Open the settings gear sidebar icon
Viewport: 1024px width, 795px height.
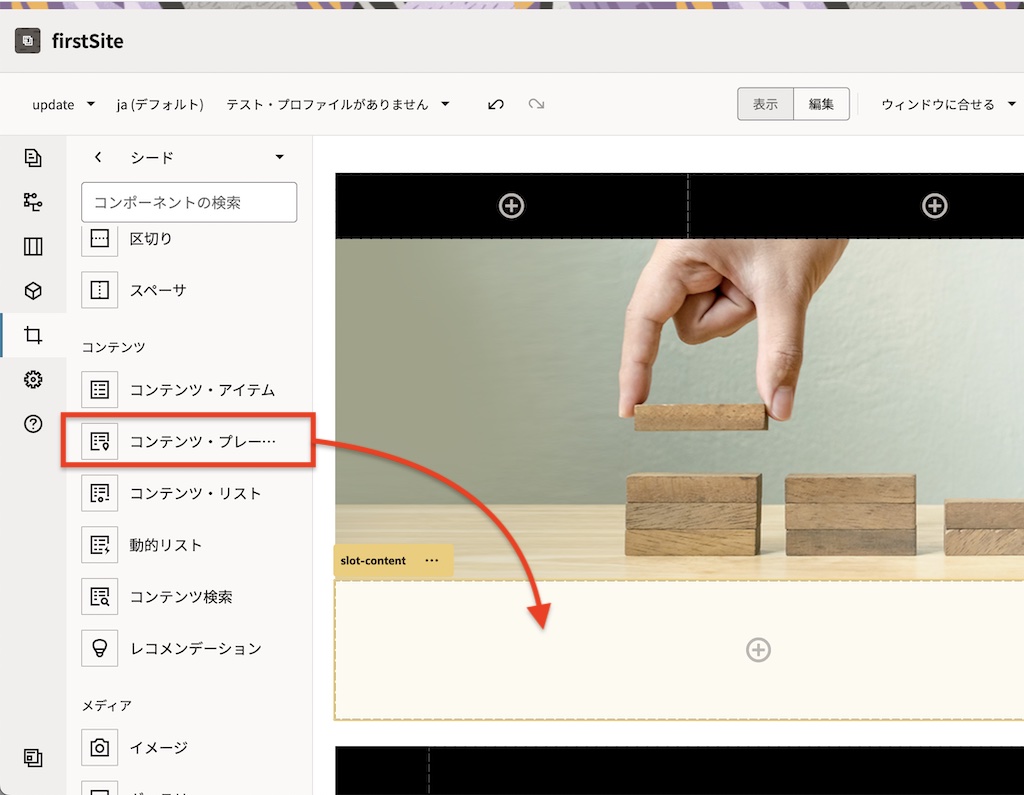pos(33,380)
